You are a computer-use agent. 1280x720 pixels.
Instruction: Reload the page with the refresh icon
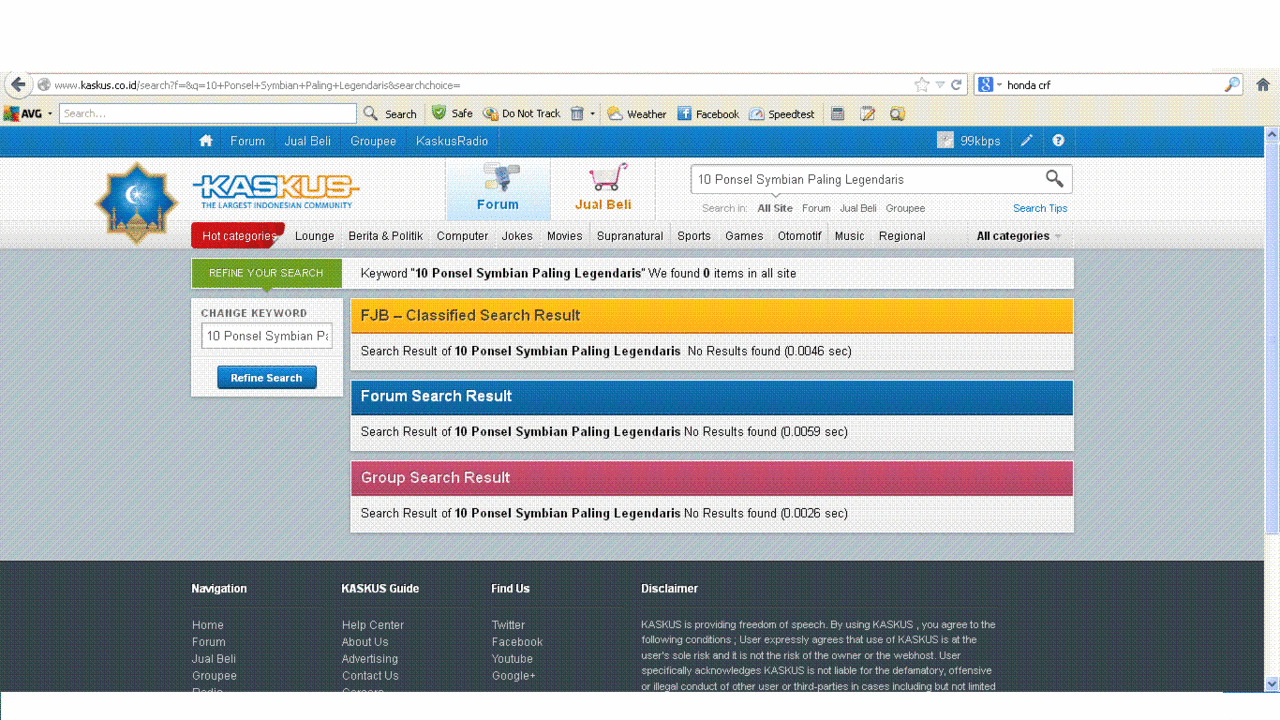[x=956, y=85]
